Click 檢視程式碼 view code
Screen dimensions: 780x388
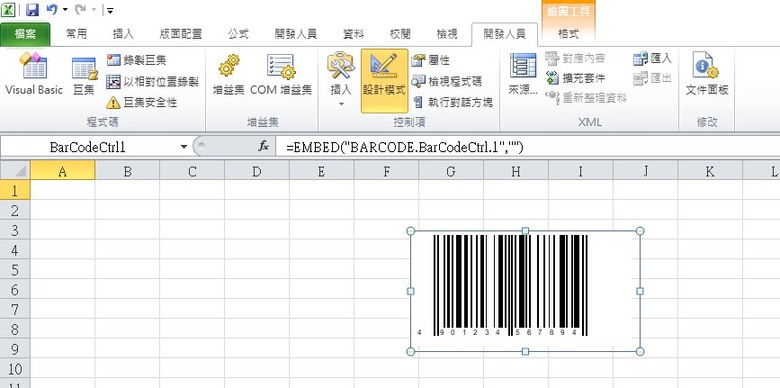(447, 81)
